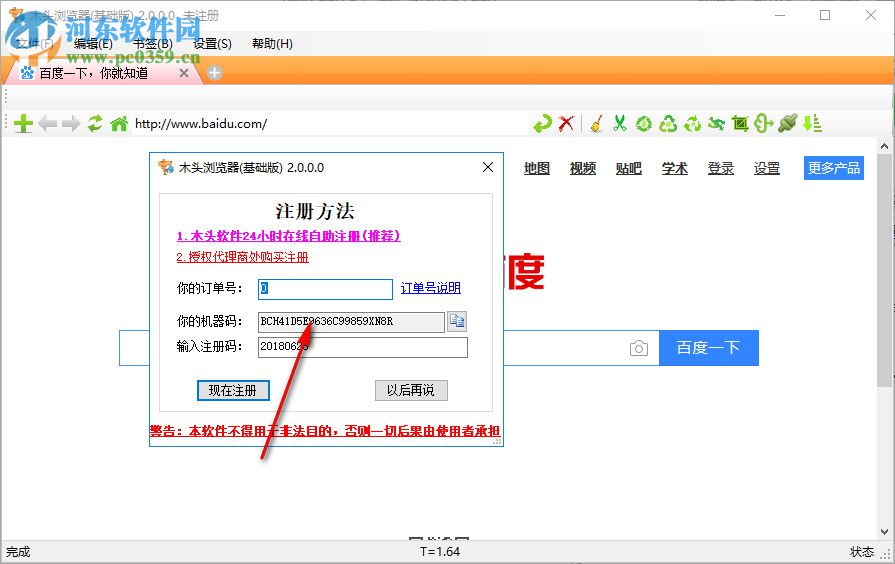Open the 木头软件24小时在线自助注册 link
895x564 pixels.
[x=288, y=236]
